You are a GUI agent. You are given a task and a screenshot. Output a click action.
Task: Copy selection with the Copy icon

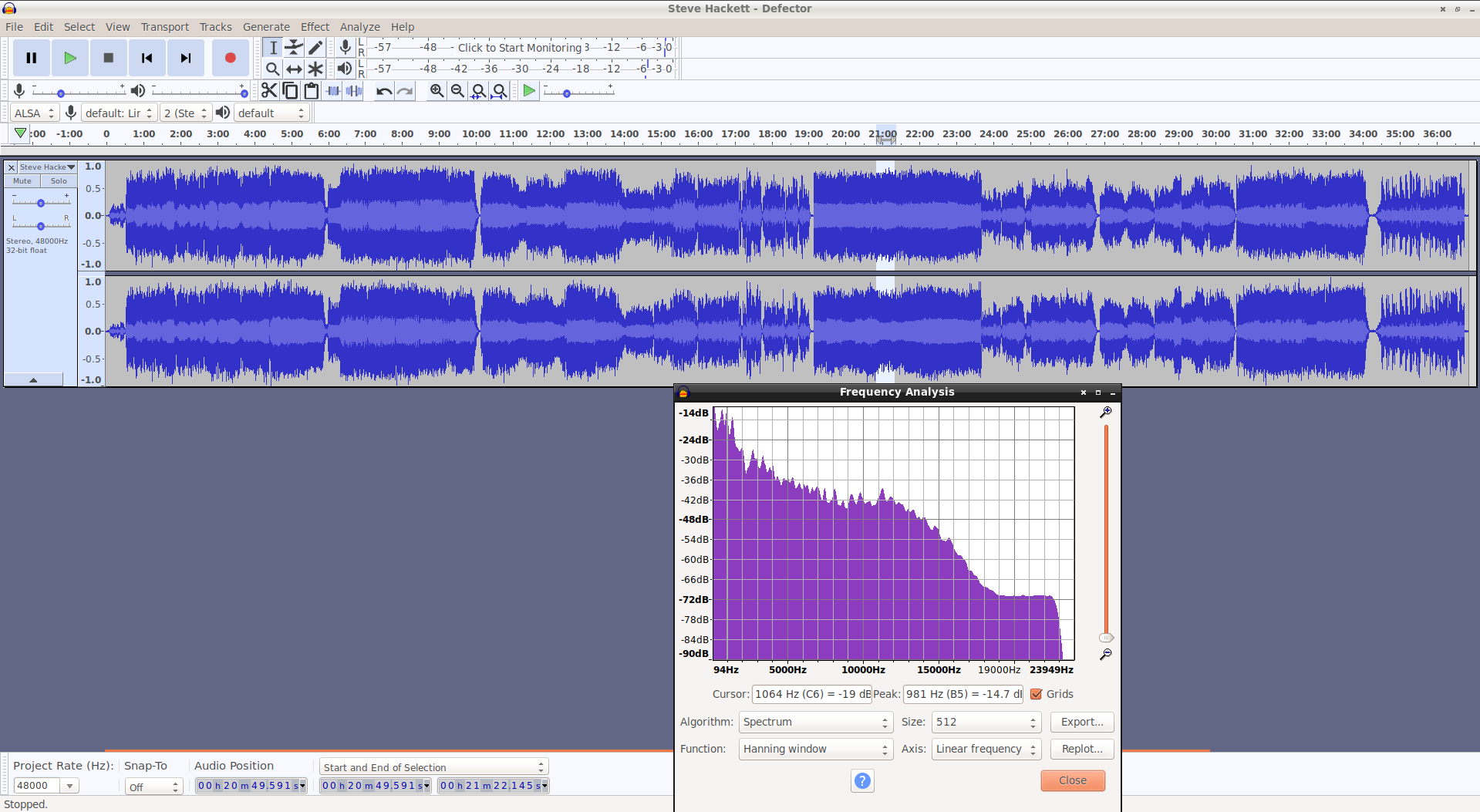[290, 91]
